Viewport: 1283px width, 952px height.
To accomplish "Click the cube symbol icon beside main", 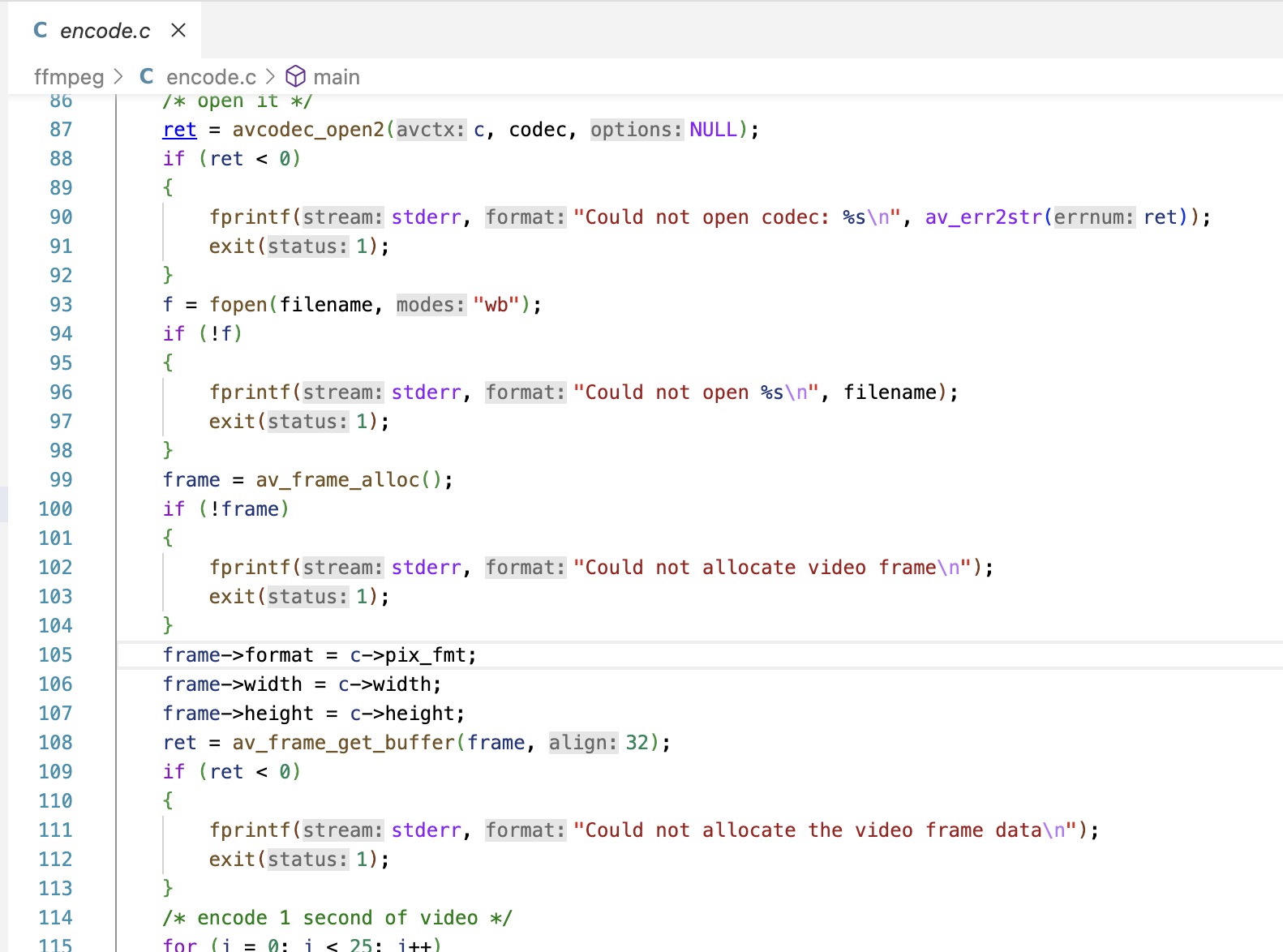I will [296, 77].
